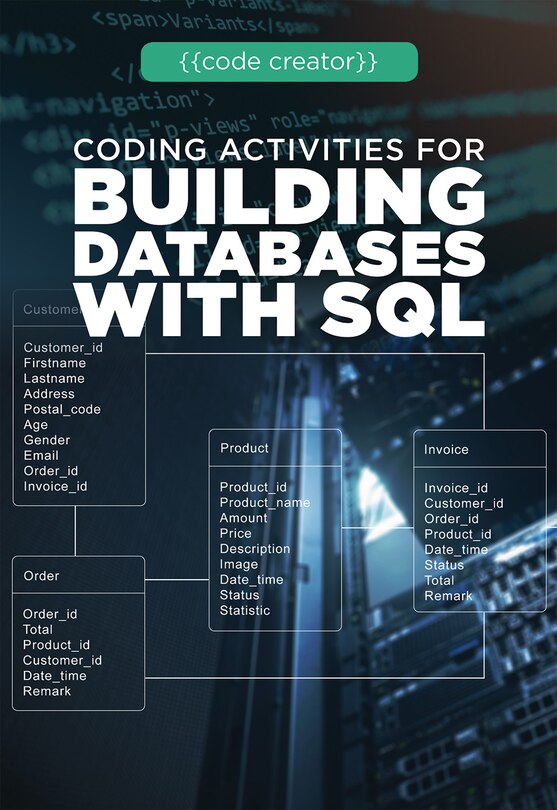The image size is (557, 810).
Task: Click "Remark" in the Invoice table
Action: tap(448, 596)
